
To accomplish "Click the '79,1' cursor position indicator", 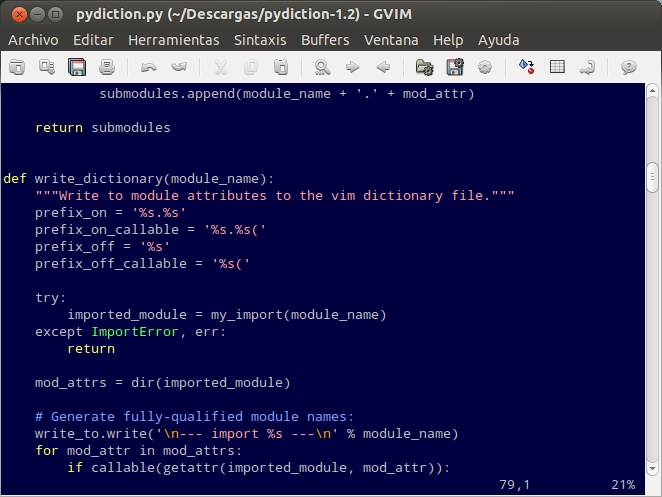I will coord(515,485).
